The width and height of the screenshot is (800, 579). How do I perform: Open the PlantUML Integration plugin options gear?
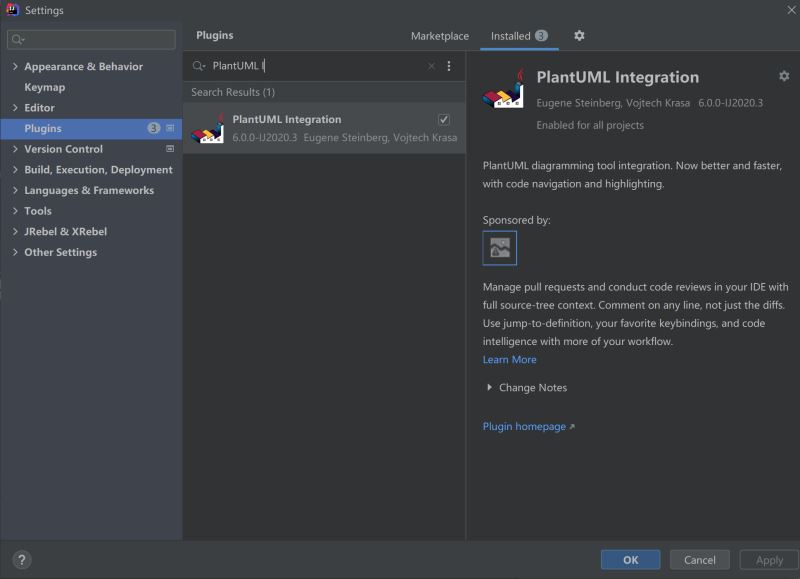(784, 76)
